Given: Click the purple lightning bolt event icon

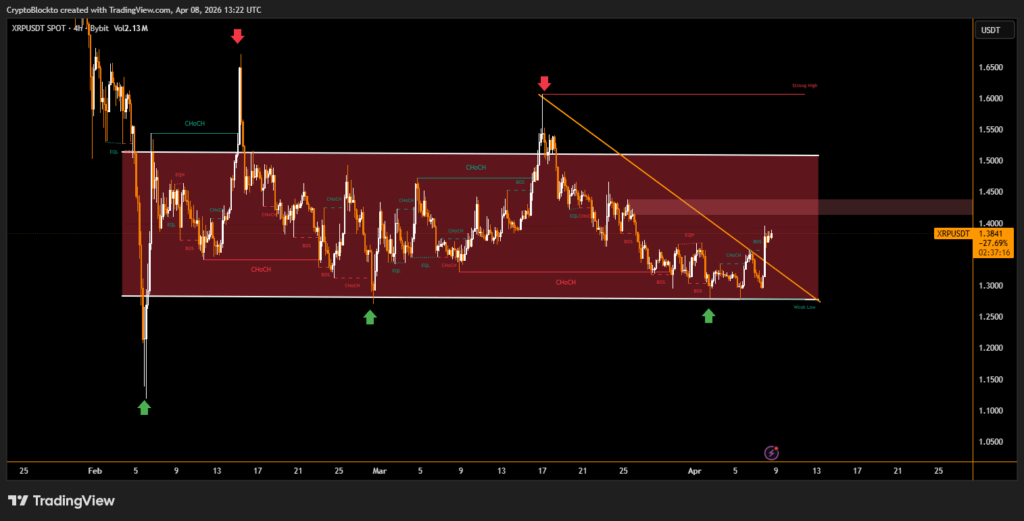Looking at the screenshot, I should pos(771,453).
